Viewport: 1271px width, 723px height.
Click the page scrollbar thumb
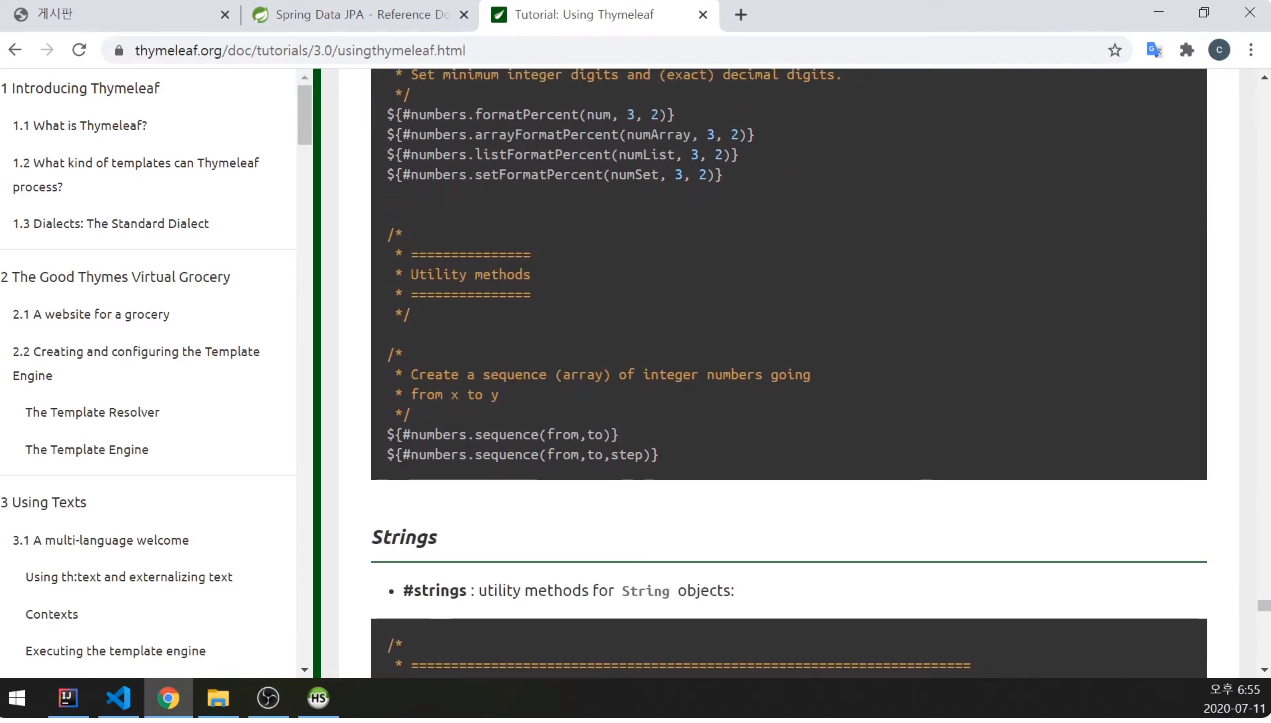1264,605
